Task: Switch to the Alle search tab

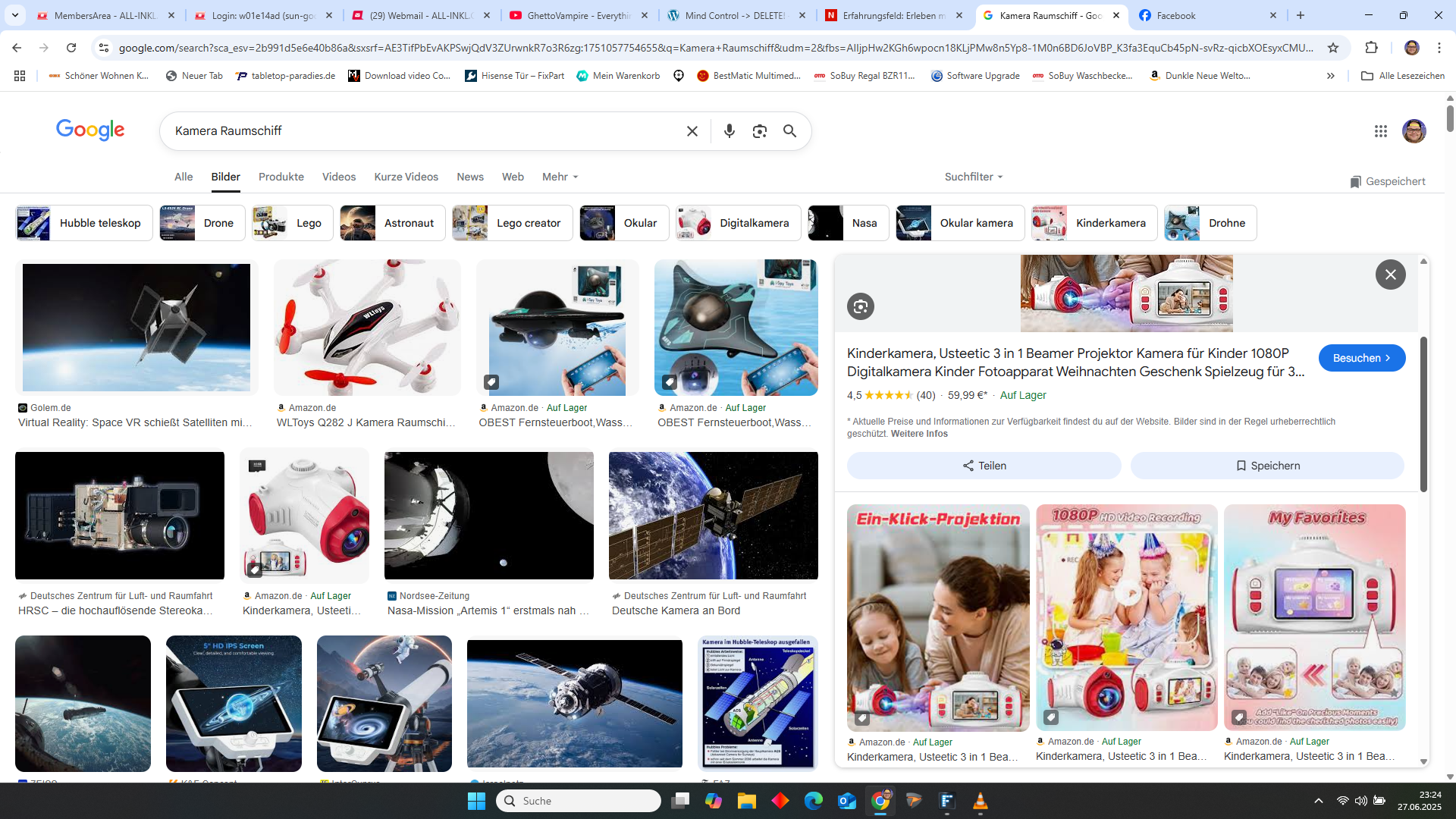Action: tap(184, 177)
